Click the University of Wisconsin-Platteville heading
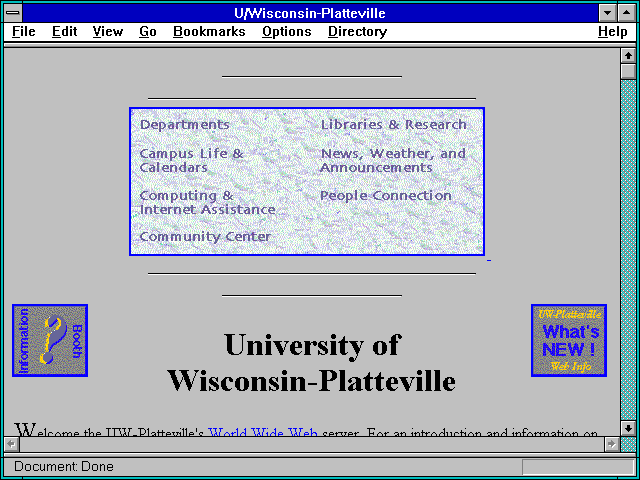This screenshot has width=640, height=480. pos(312,362)
